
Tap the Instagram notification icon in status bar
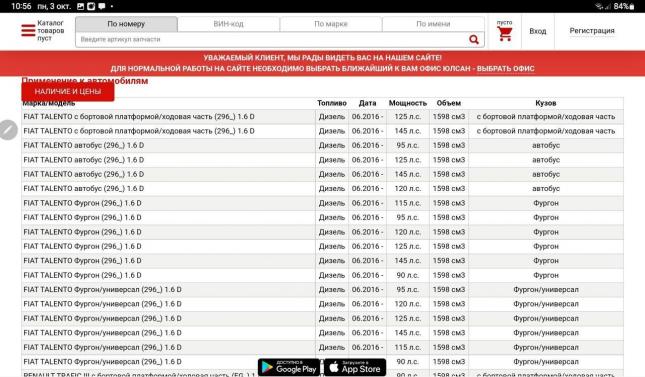click(x=91, y=7)
